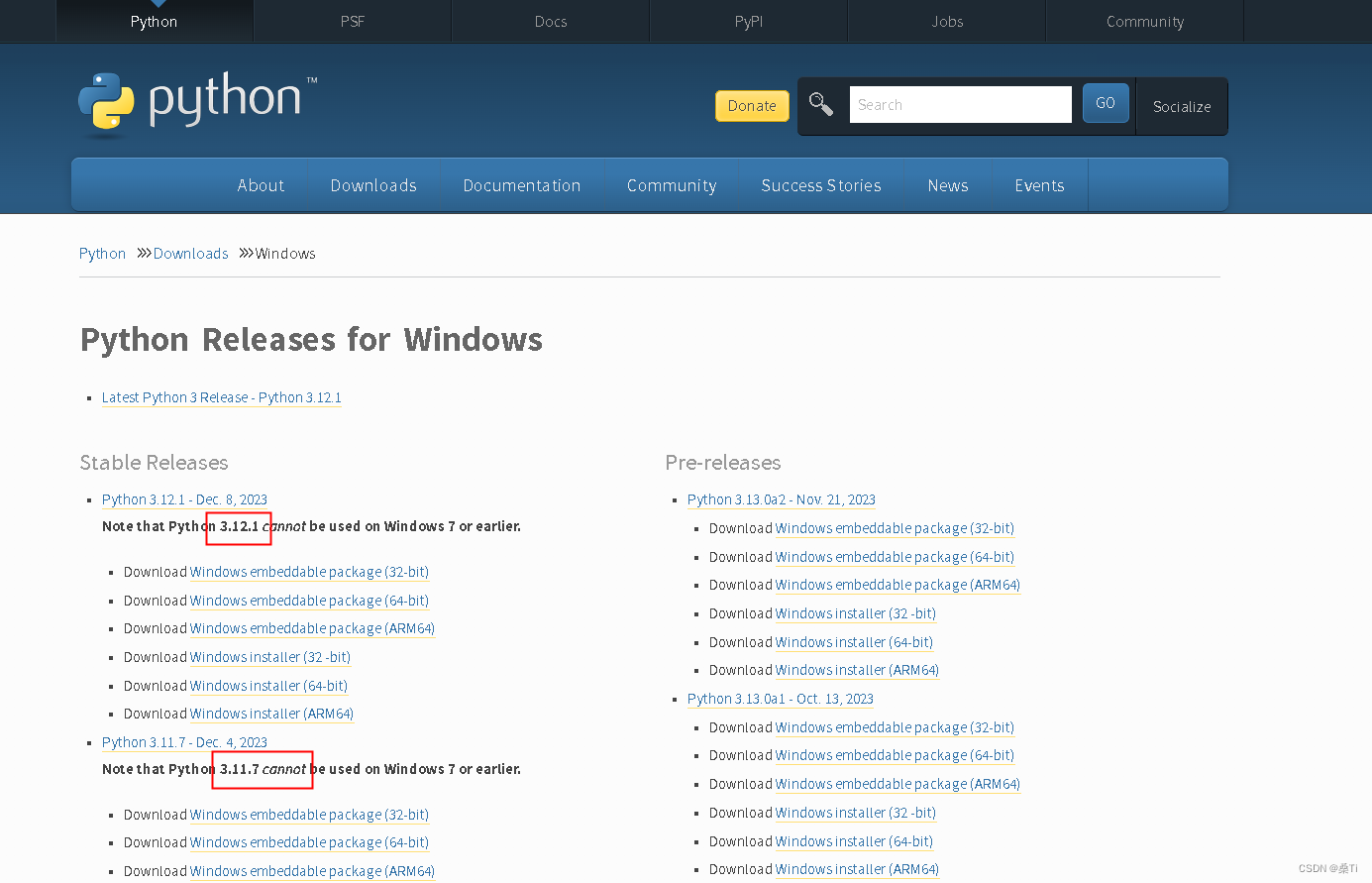Download 3.13.0a2 Windows installer (ARM64)
The height and width of the screenshot is (883, 1372).
[857, 670]
